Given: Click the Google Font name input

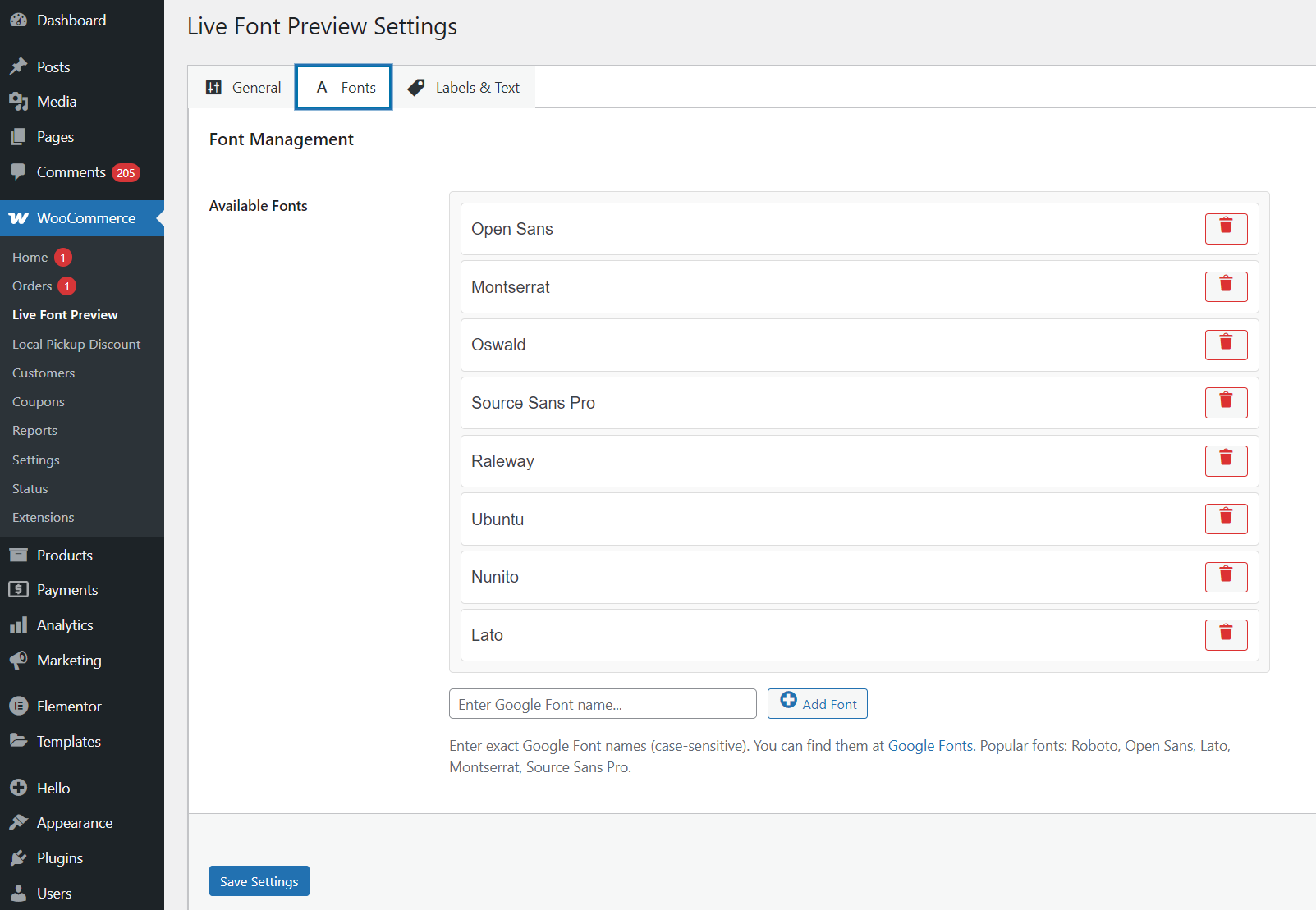Looking at the screenshot, I should coord(602,703).
